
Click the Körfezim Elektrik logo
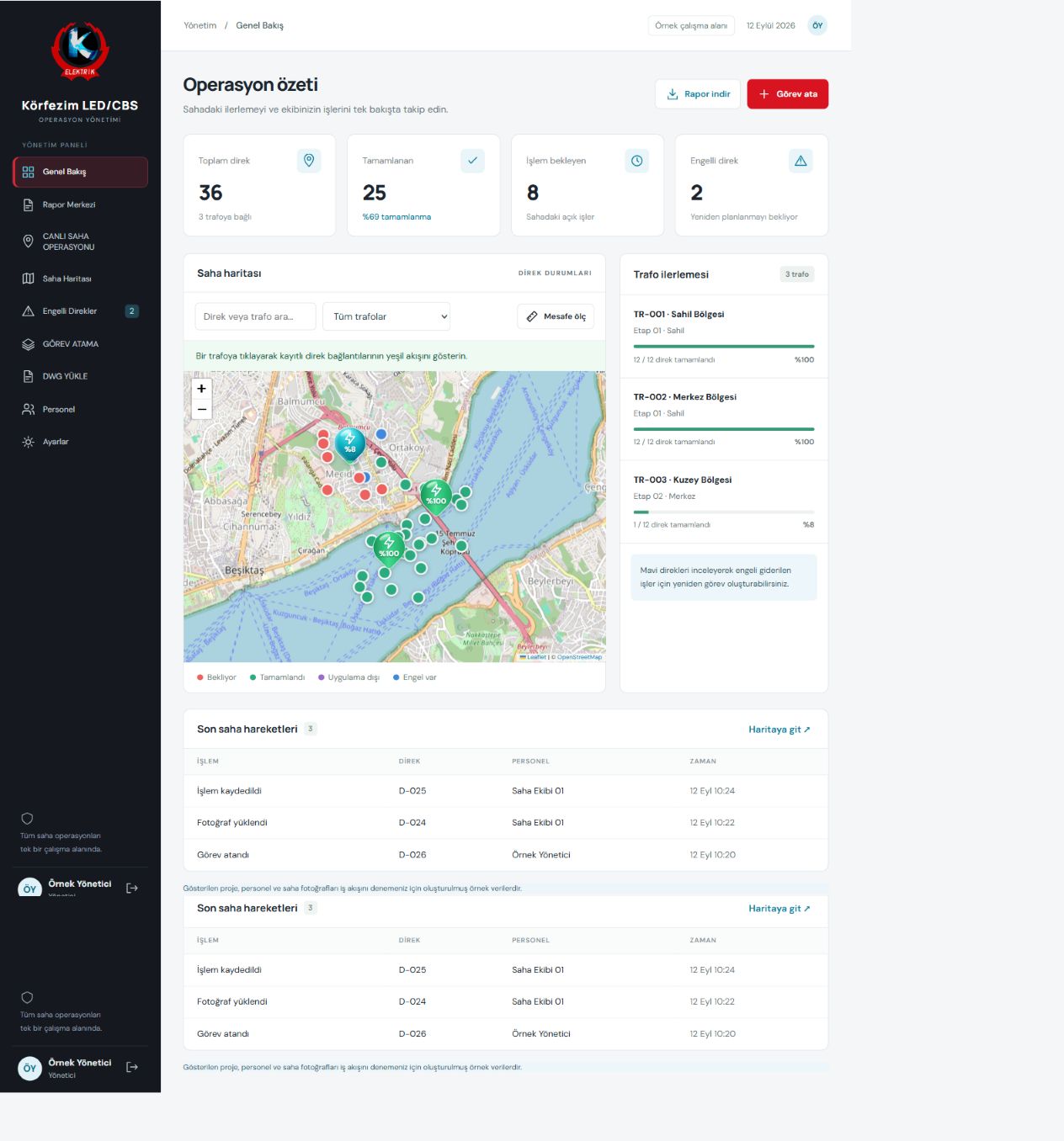point(80,50)
